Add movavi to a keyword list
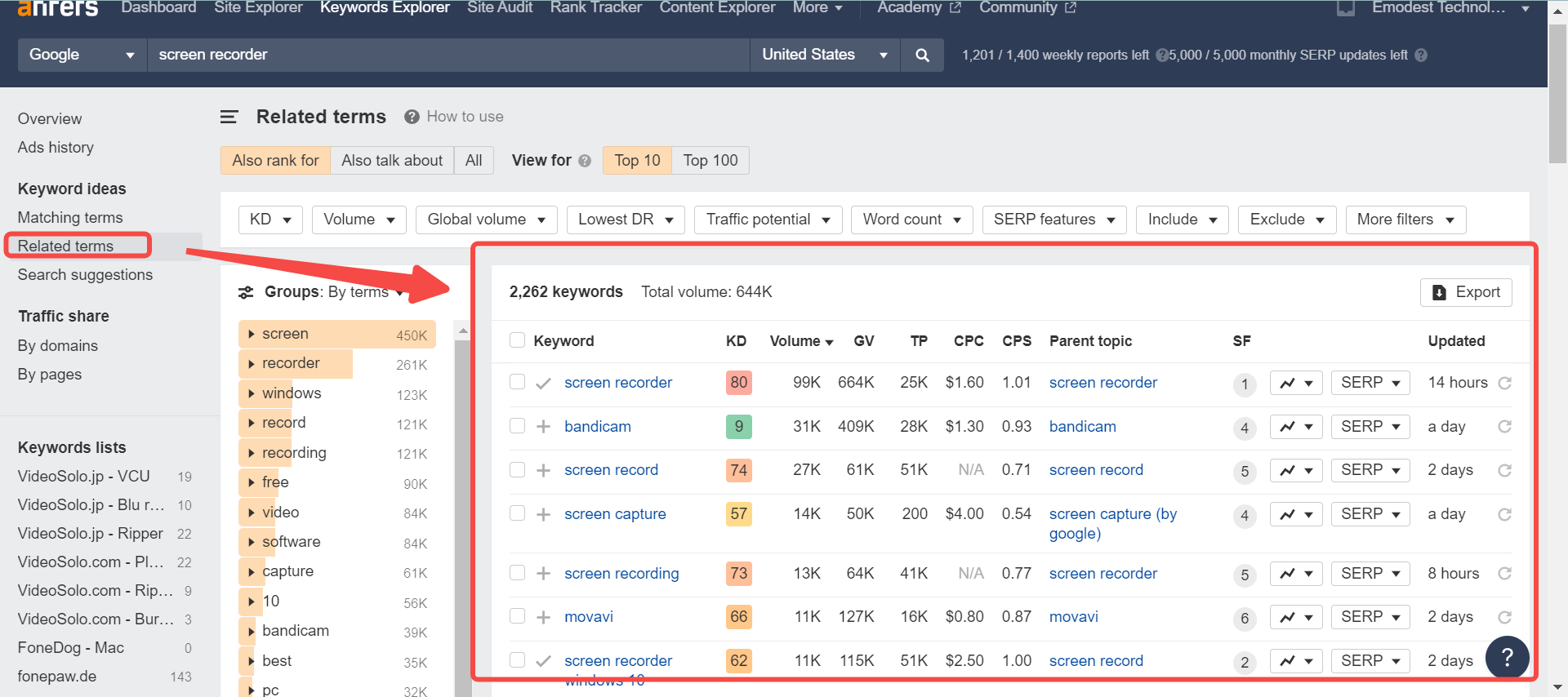1568x697 pixels. (543, 617)
